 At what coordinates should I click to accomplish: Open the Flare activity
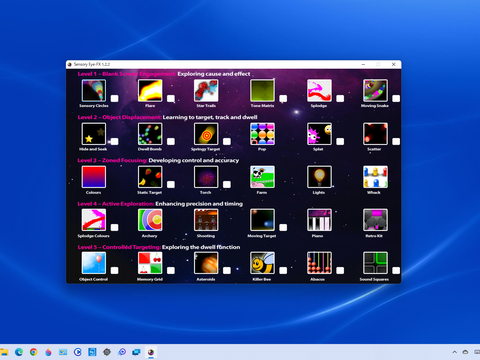(x=150, y=90)
